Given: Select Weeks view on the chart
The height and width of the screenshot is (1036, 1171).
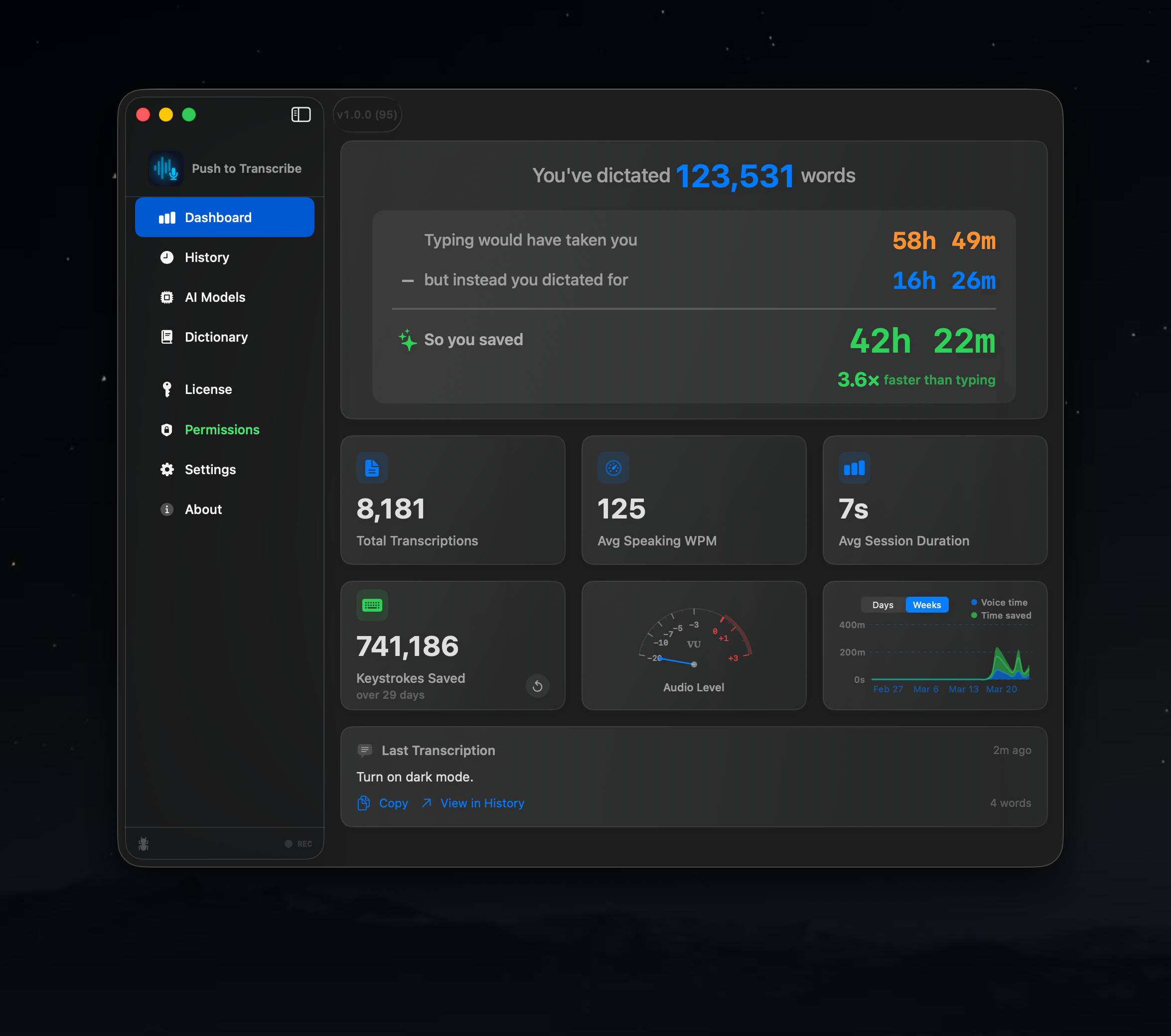Looking at the screenshot, I should pyautogui.click(x=926, y=604).
